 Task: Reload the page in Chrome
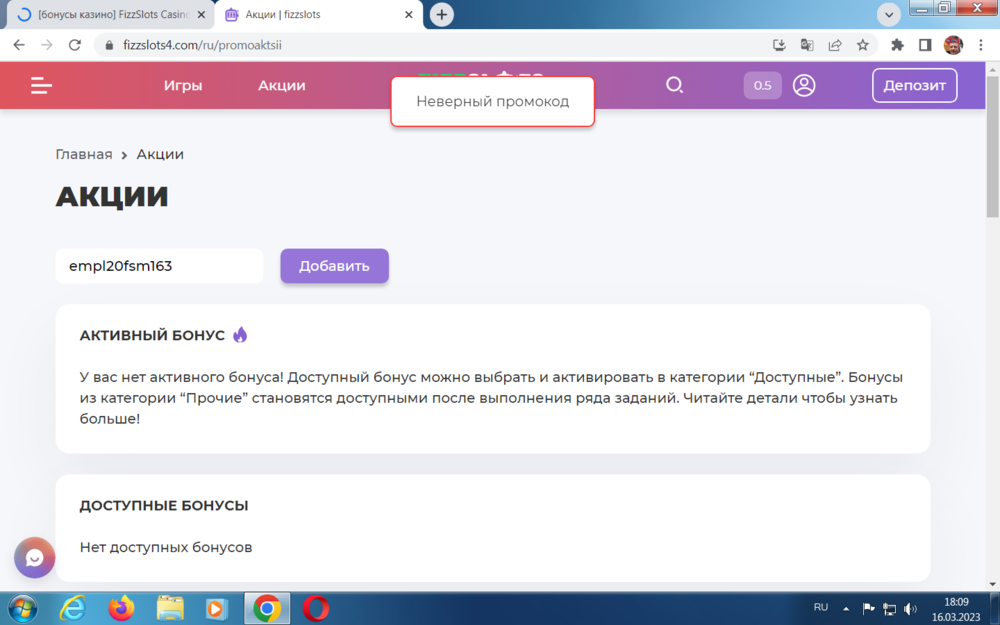pos(74,45)
